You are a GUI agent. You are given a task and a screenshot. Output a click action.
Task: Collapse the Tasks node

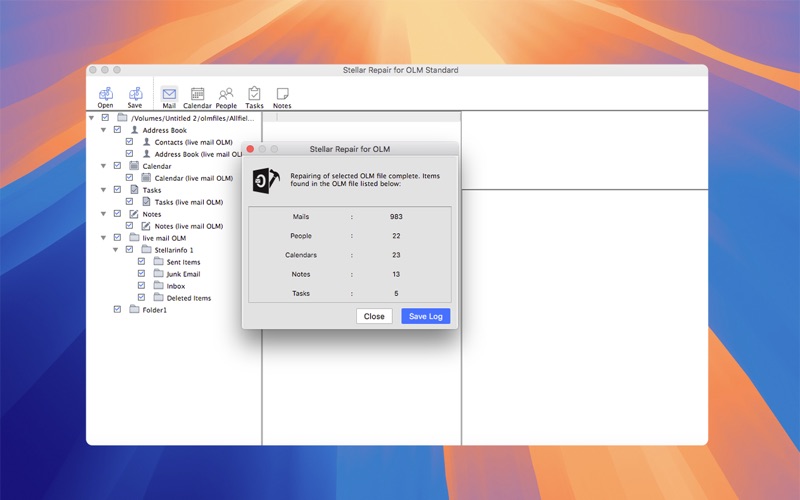tap(104, 190)
